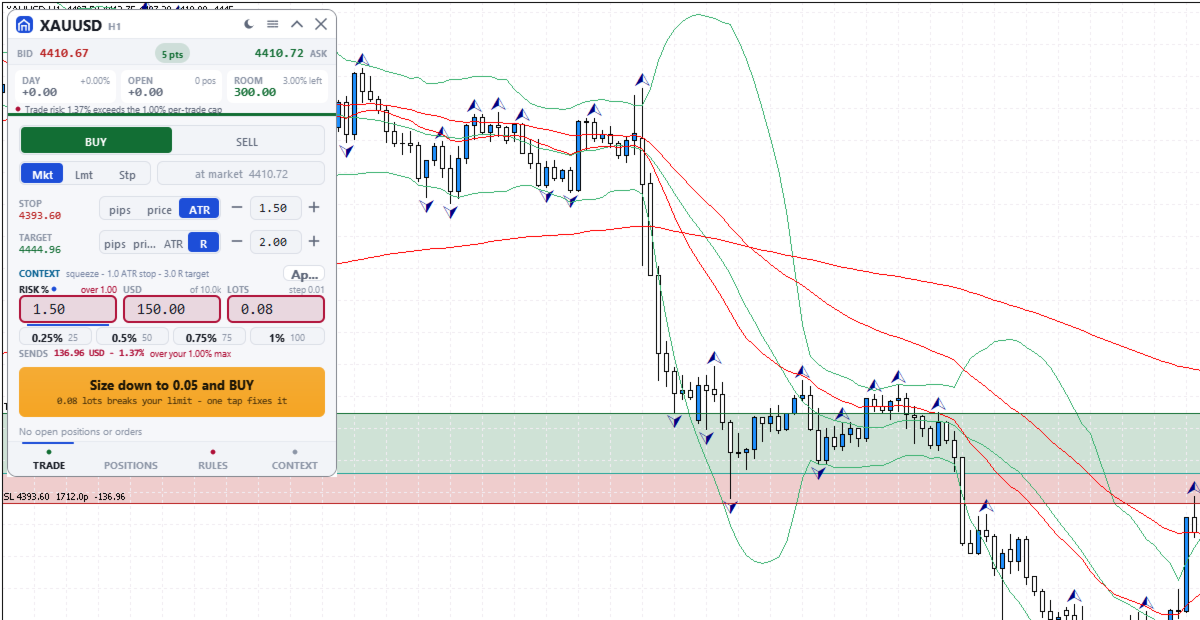Select the Lmt order type
This screenshot has height=620, width=1200.
click(x=84, y=174)
